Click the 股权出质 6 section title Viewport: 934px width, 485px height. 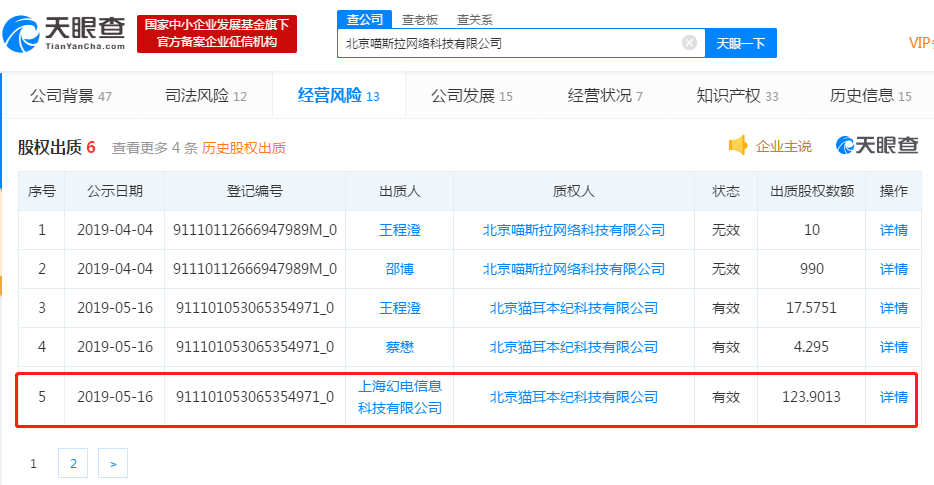(x=57, y=147)
